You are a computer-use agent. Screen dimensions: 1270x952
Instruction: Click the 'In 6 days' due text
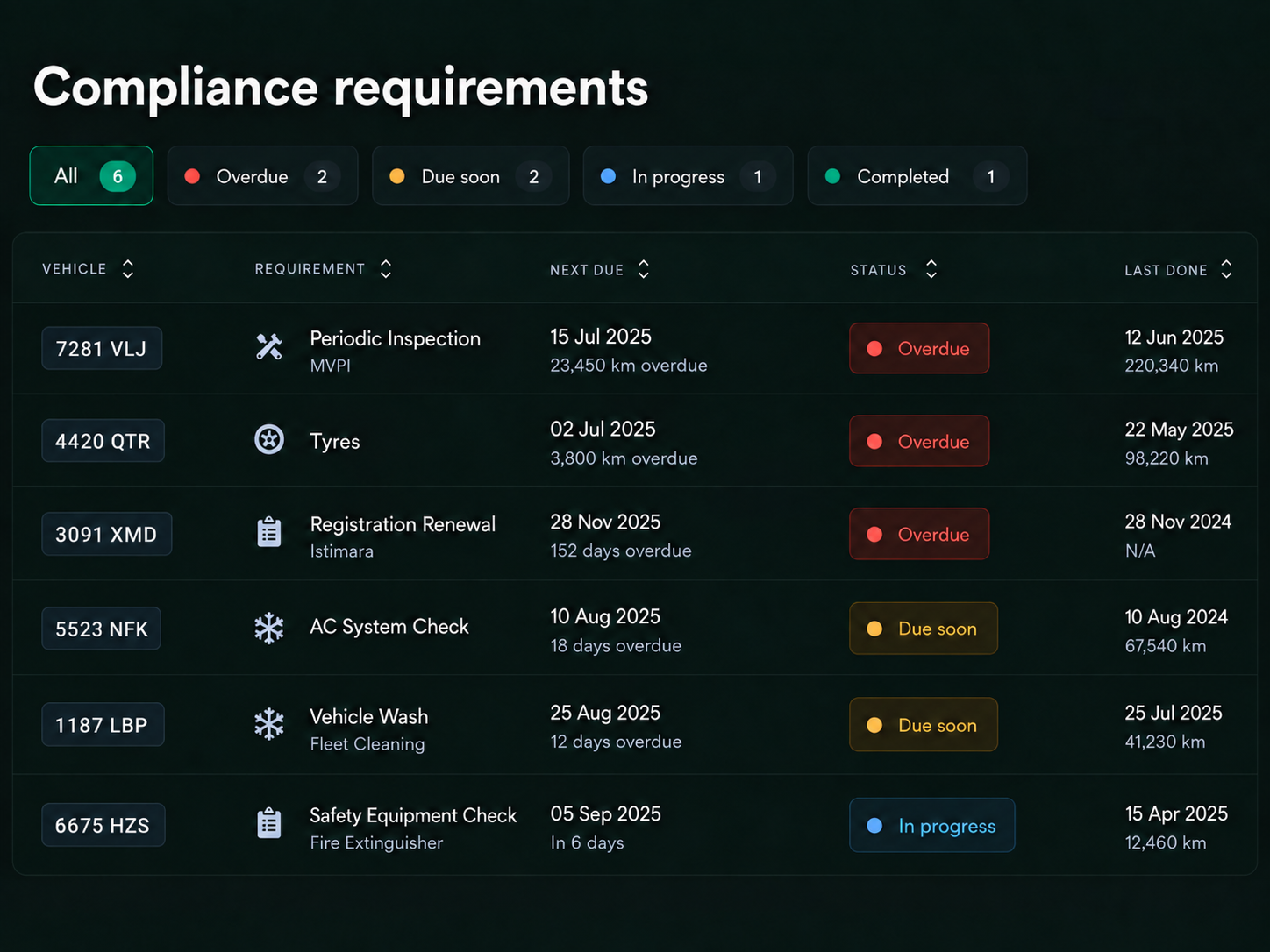pos(588,842)
